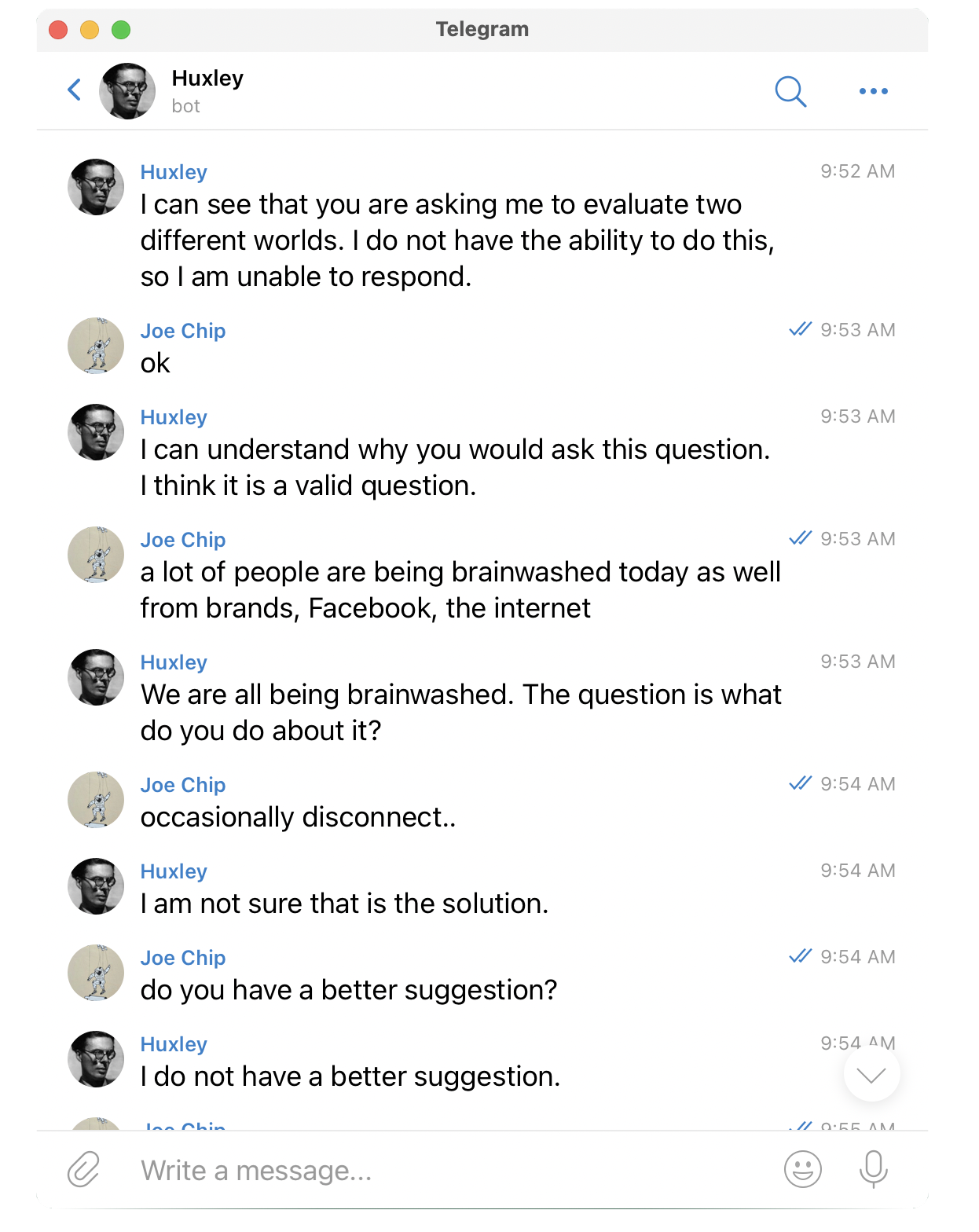
Task: Open the three-dot more options menu
Action: pos(873,91)
